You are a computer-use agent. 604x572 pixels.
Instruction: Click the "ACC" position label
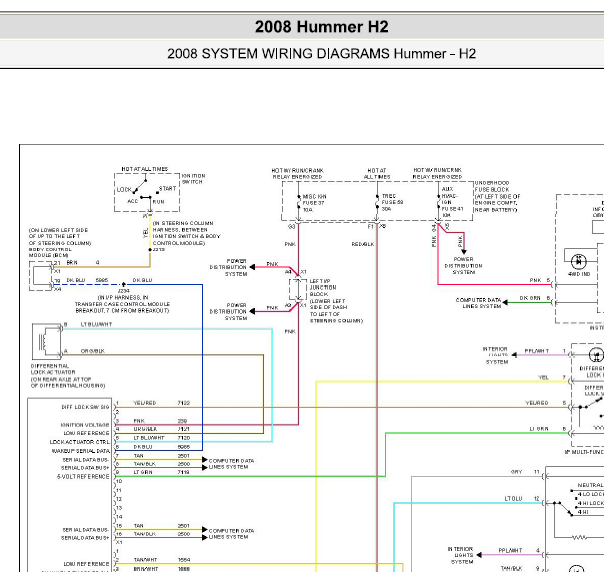(x=133, y=201)
